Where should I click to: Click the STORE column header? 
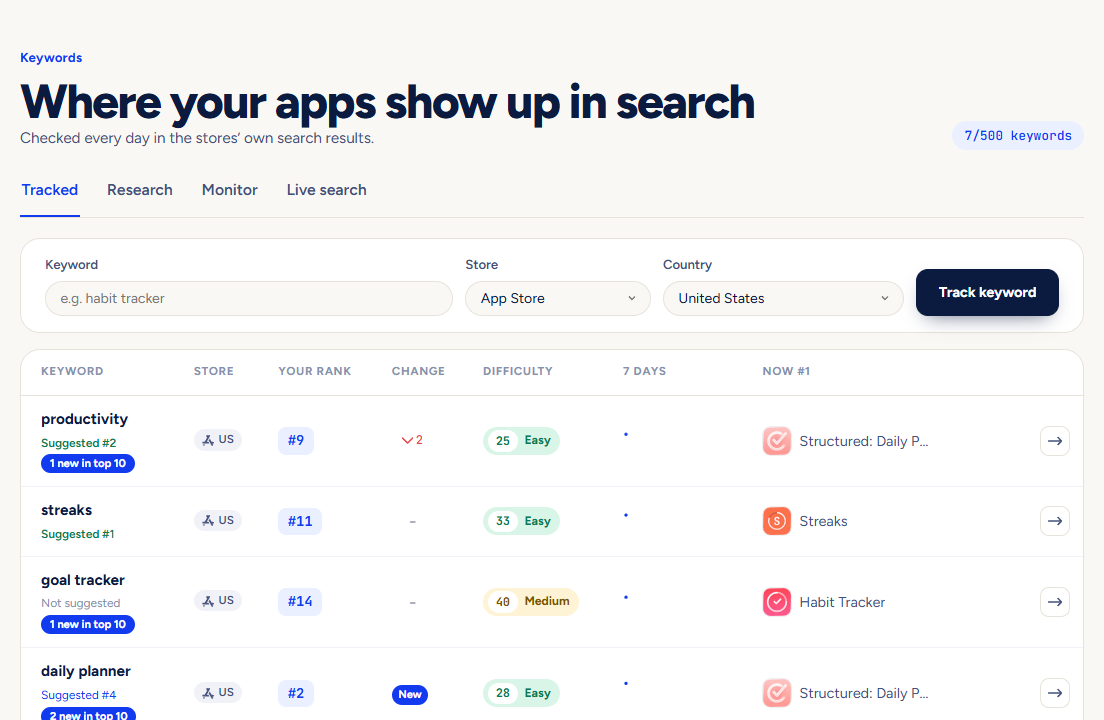(x=213, y=371)
